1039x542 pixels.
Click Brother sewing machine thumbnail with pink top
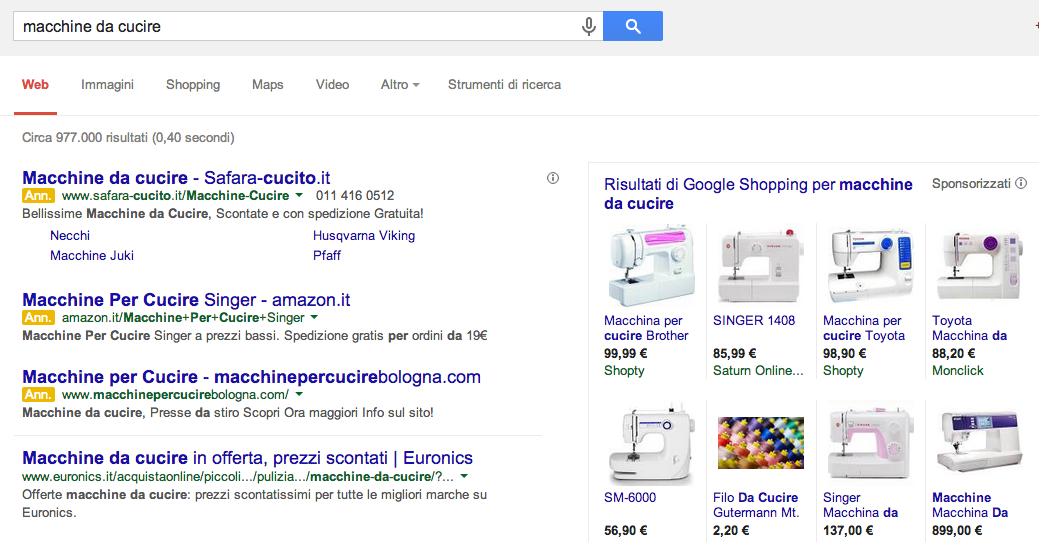651,266
